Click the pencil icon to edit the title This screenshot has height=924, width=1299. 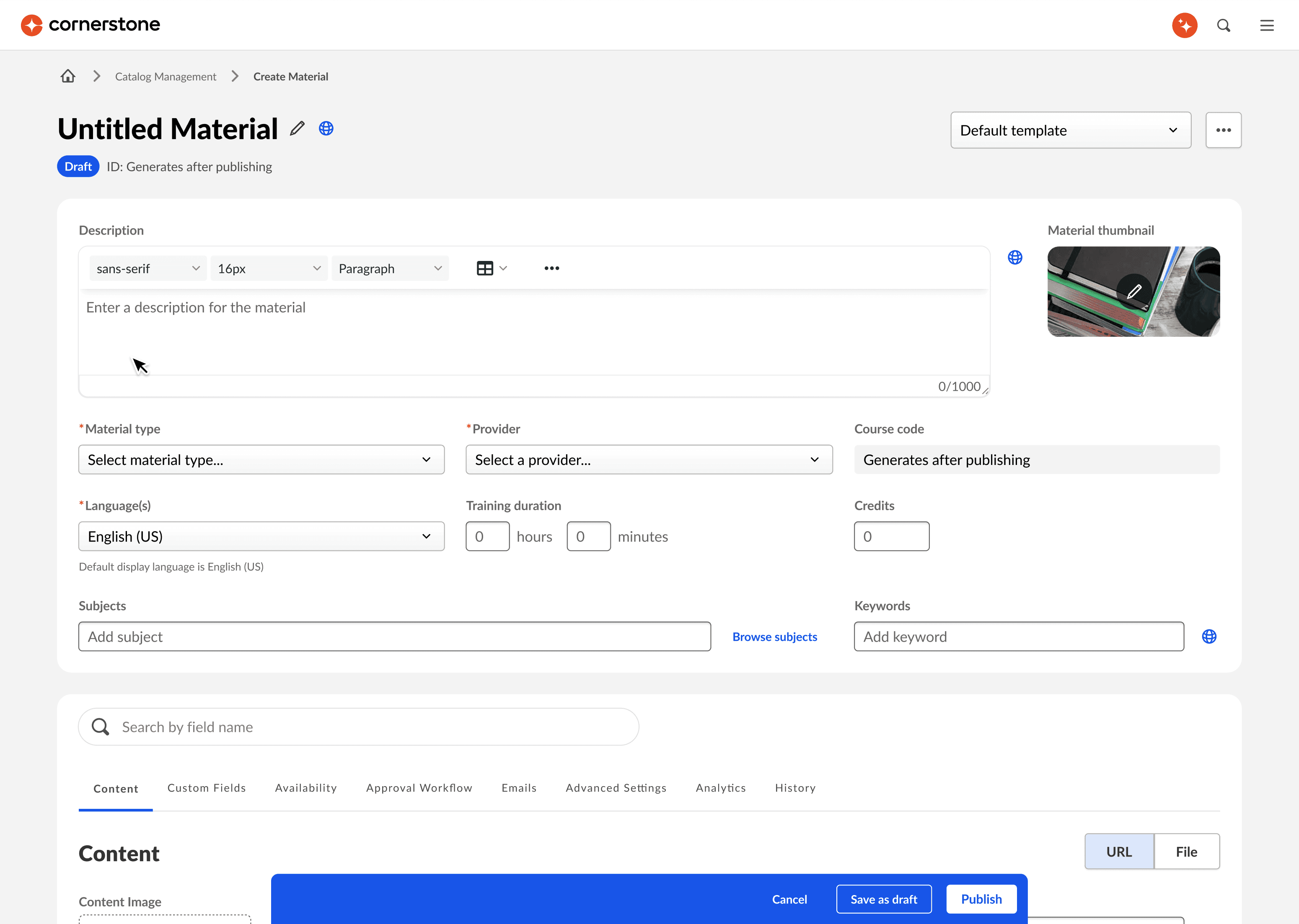point(297,129)
